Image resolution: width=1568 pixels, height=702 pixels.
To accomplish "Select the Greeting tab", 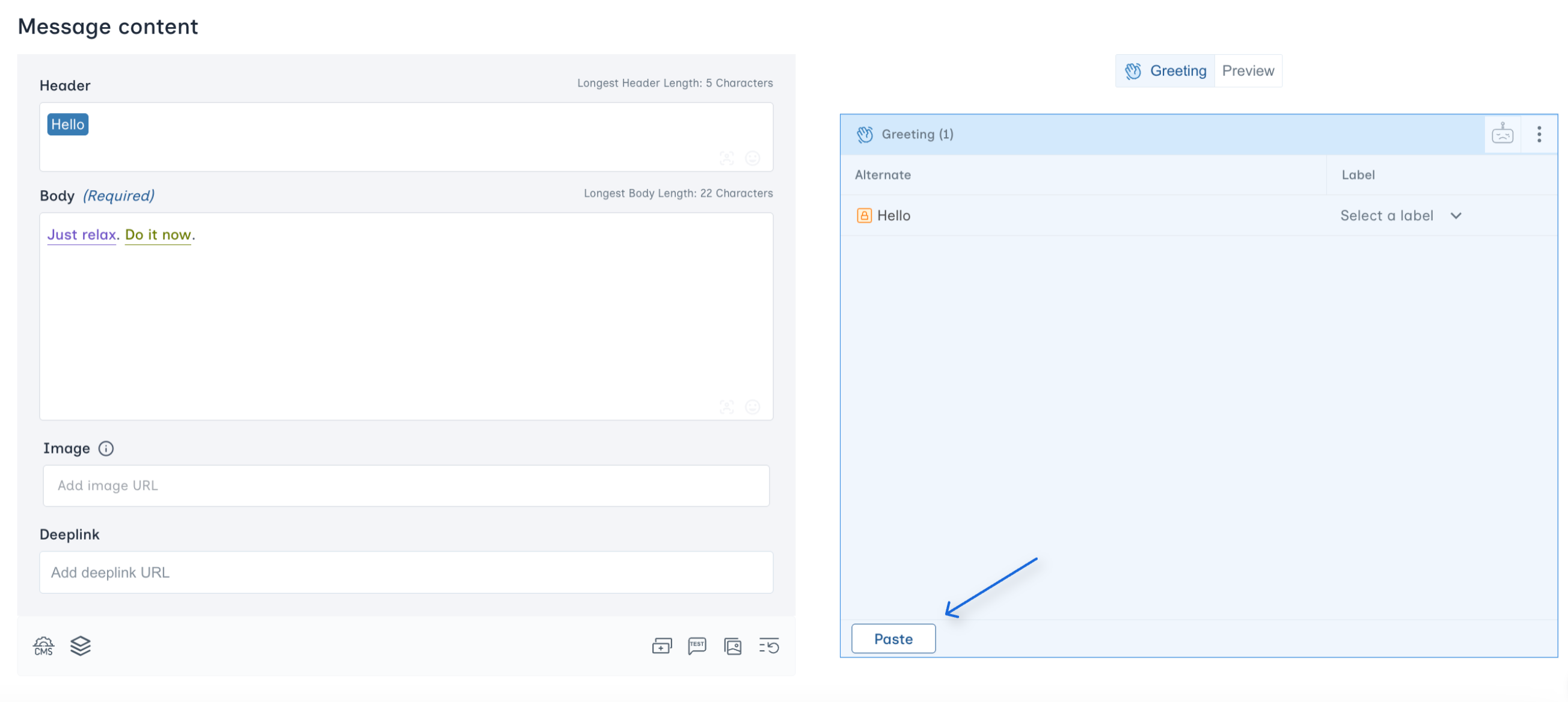I will tap(1166, 70).
